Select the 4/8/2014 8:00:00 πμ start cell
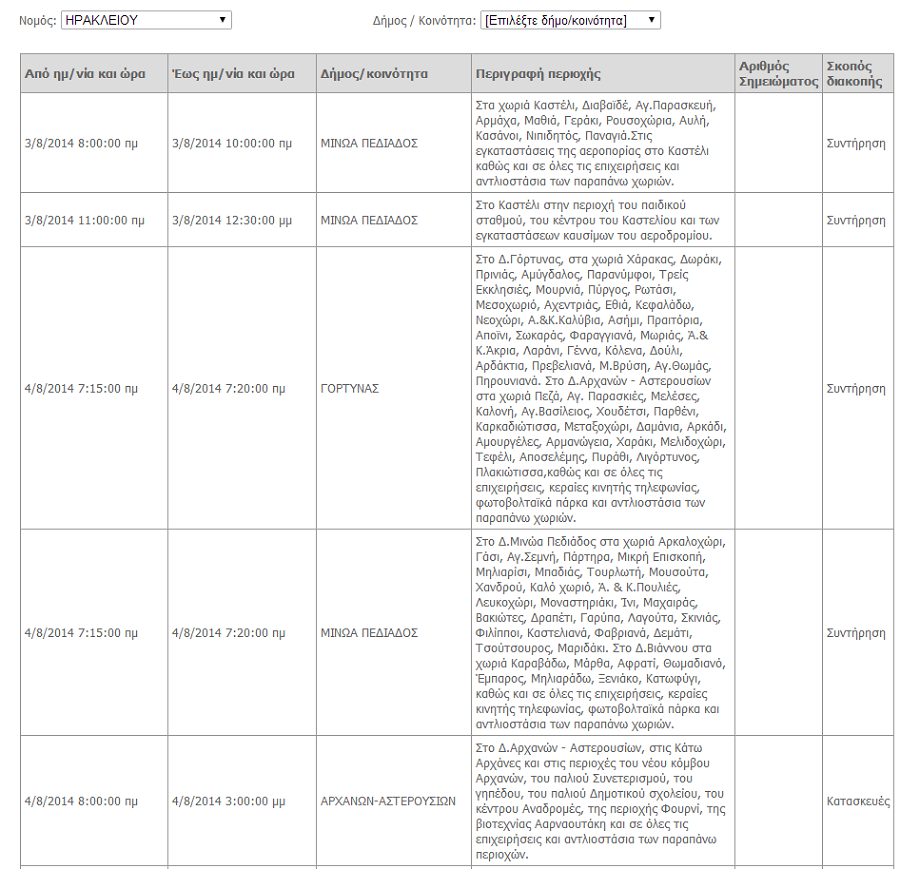This screenshot has height=869, width=900. coord(81,801)
